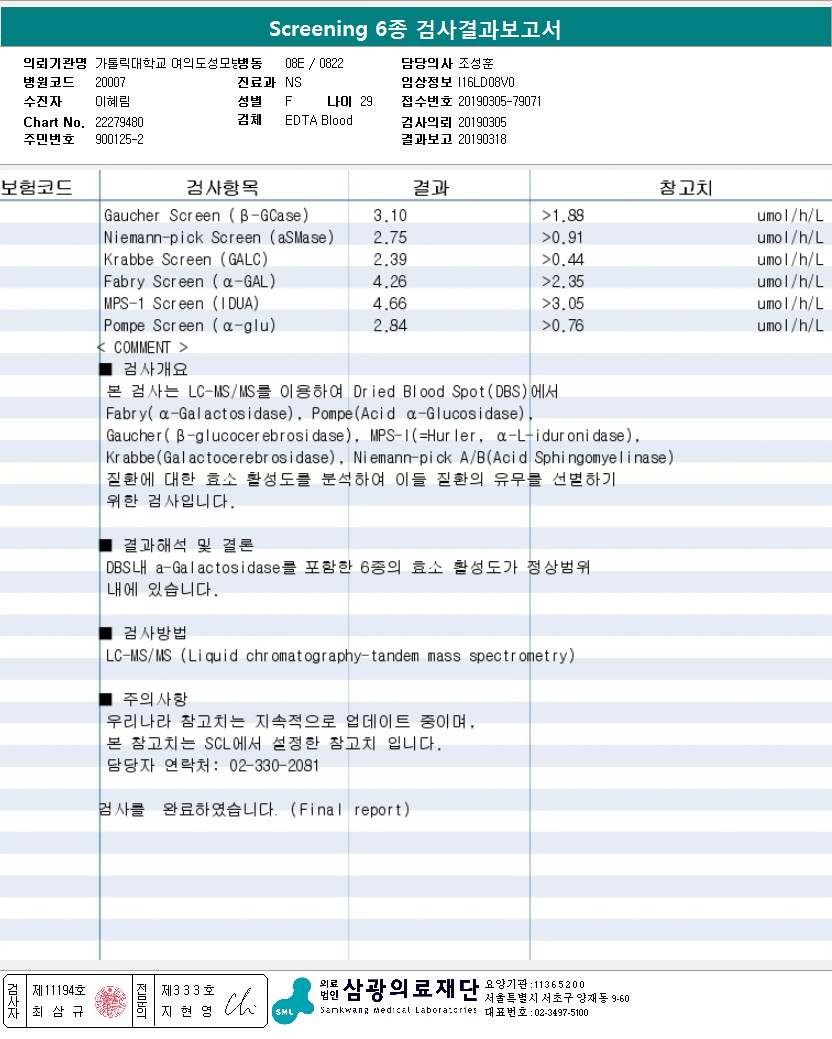The width and height of the screenshot is (832, 1039).
Task: Click the specialist license '제333호'
Action: [x=188, y=990]
